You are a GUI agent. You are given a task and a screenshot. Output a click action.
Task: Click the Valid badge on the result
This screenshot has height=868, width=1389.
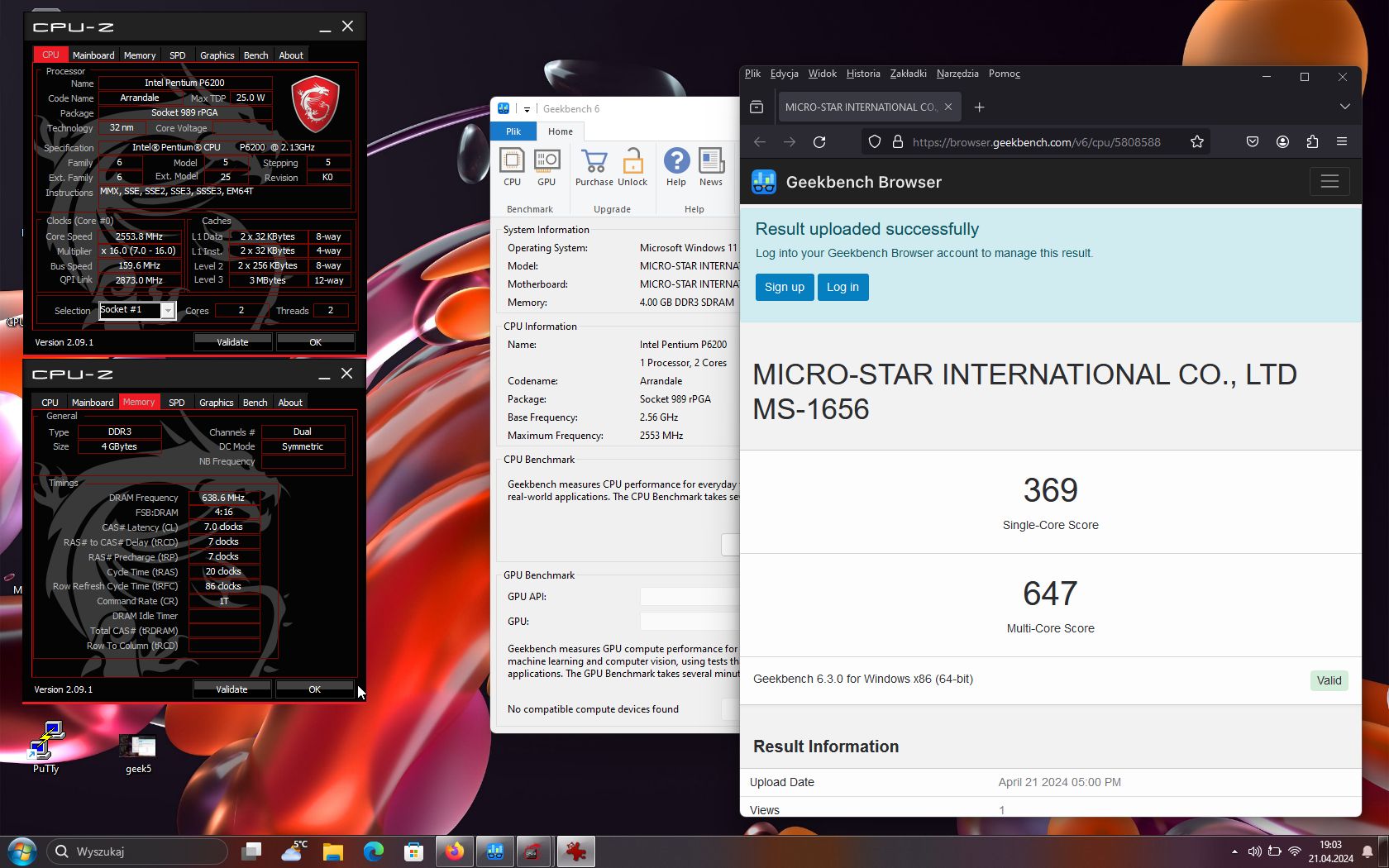pos(1329,680)
